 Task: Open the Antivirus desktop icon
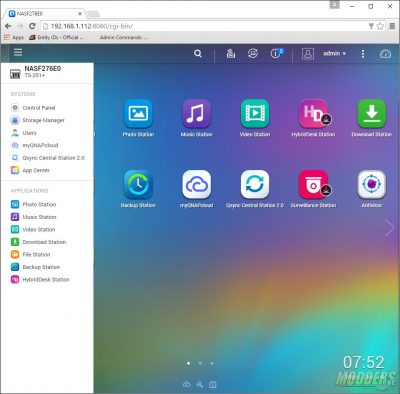point(371,184)
